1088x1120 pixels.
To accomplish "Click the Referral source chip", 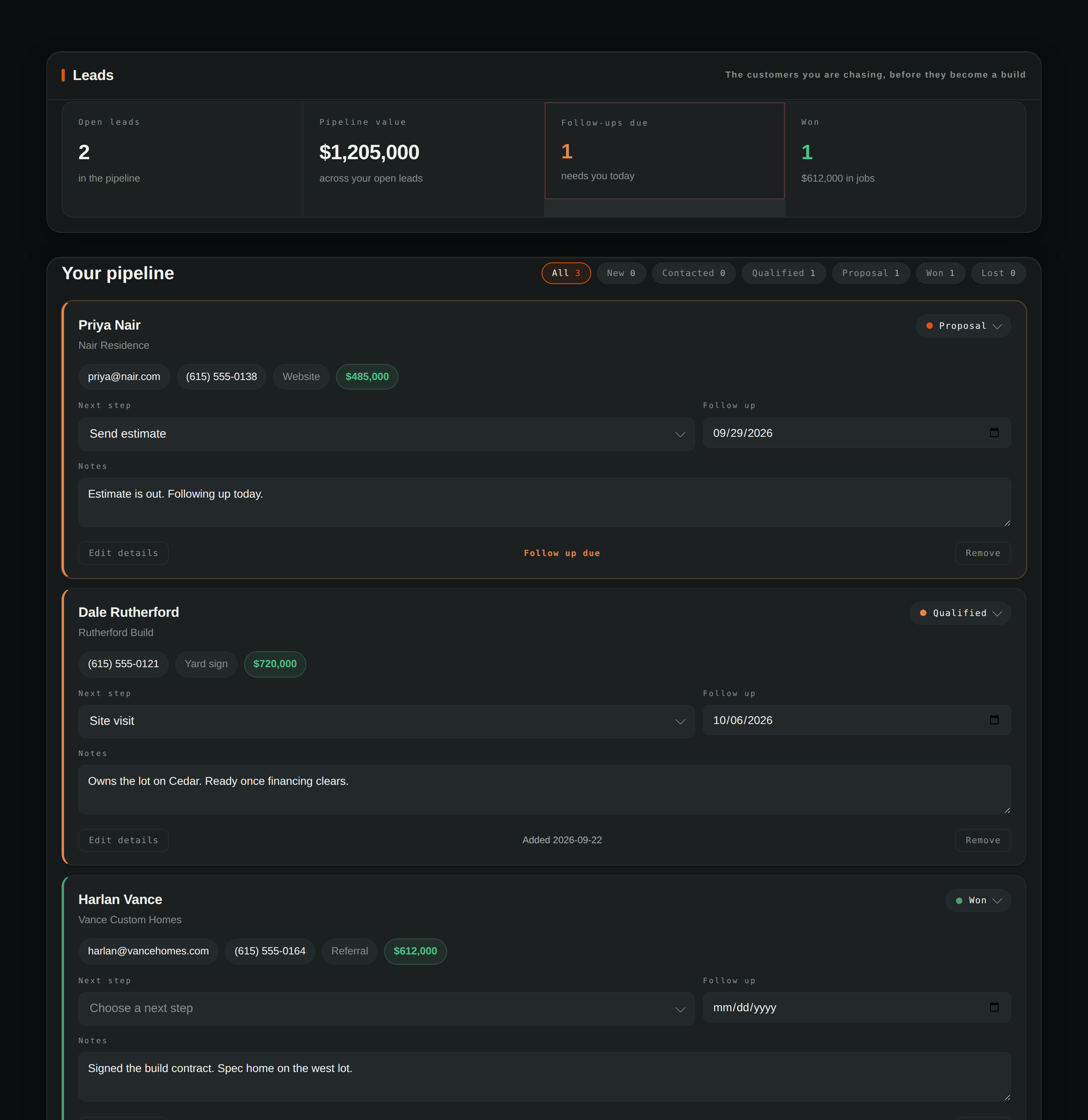I will pyautogui.click(x=350, y=951).
